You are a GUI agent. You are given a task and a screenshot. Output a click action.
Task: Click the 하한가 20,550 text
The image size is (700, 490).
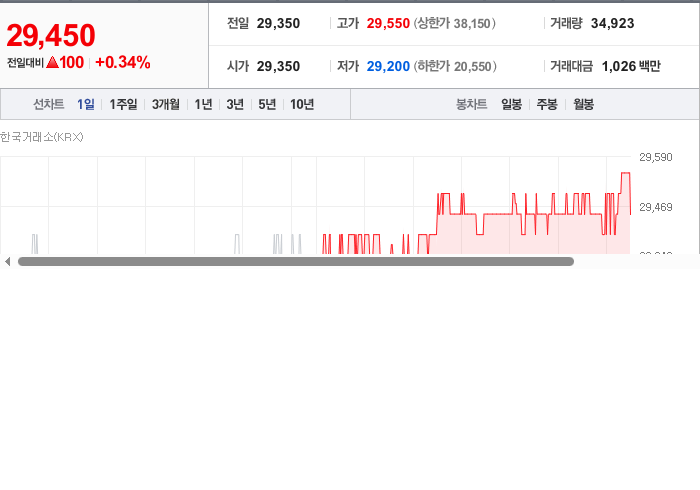click(x=455, y=66)
